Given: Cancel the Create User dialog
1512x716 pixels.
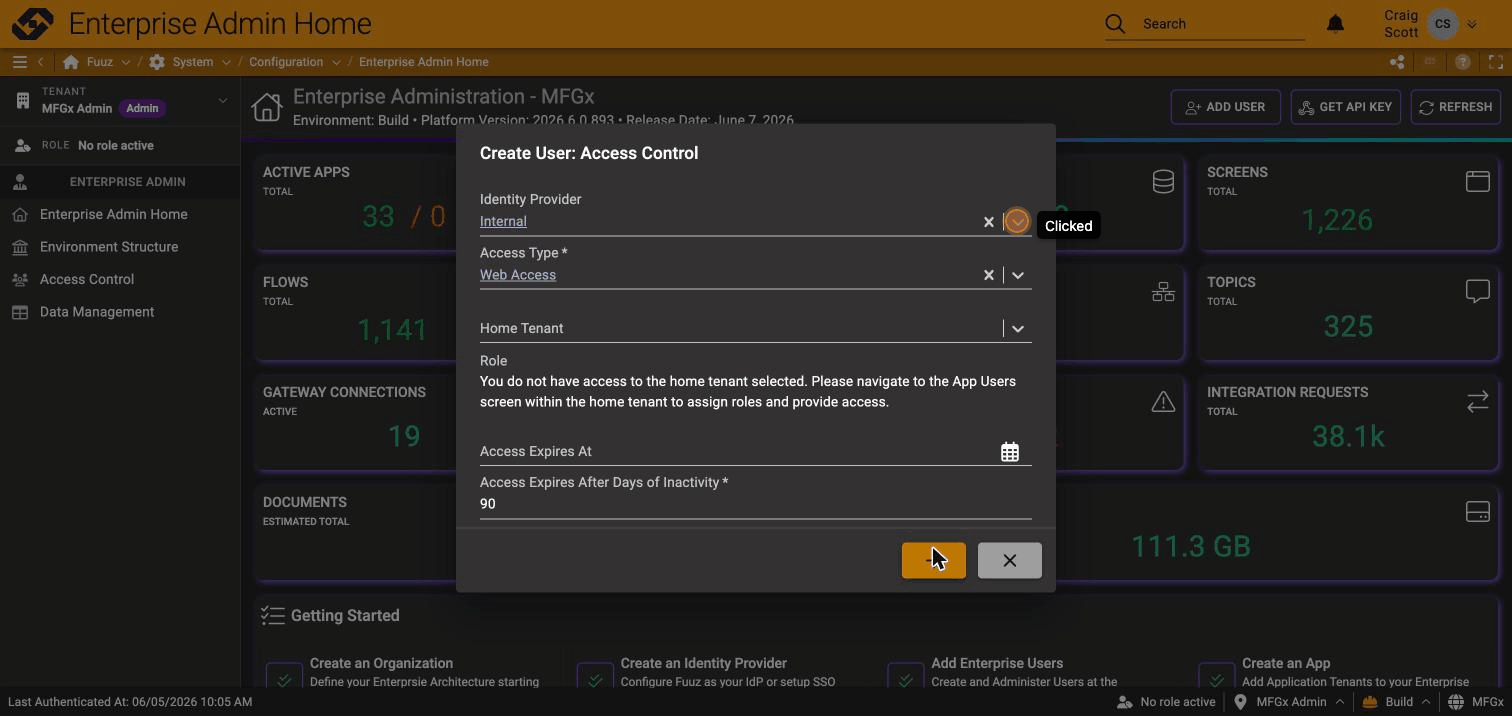Looking at the screenshot, I should [1010, 561].
